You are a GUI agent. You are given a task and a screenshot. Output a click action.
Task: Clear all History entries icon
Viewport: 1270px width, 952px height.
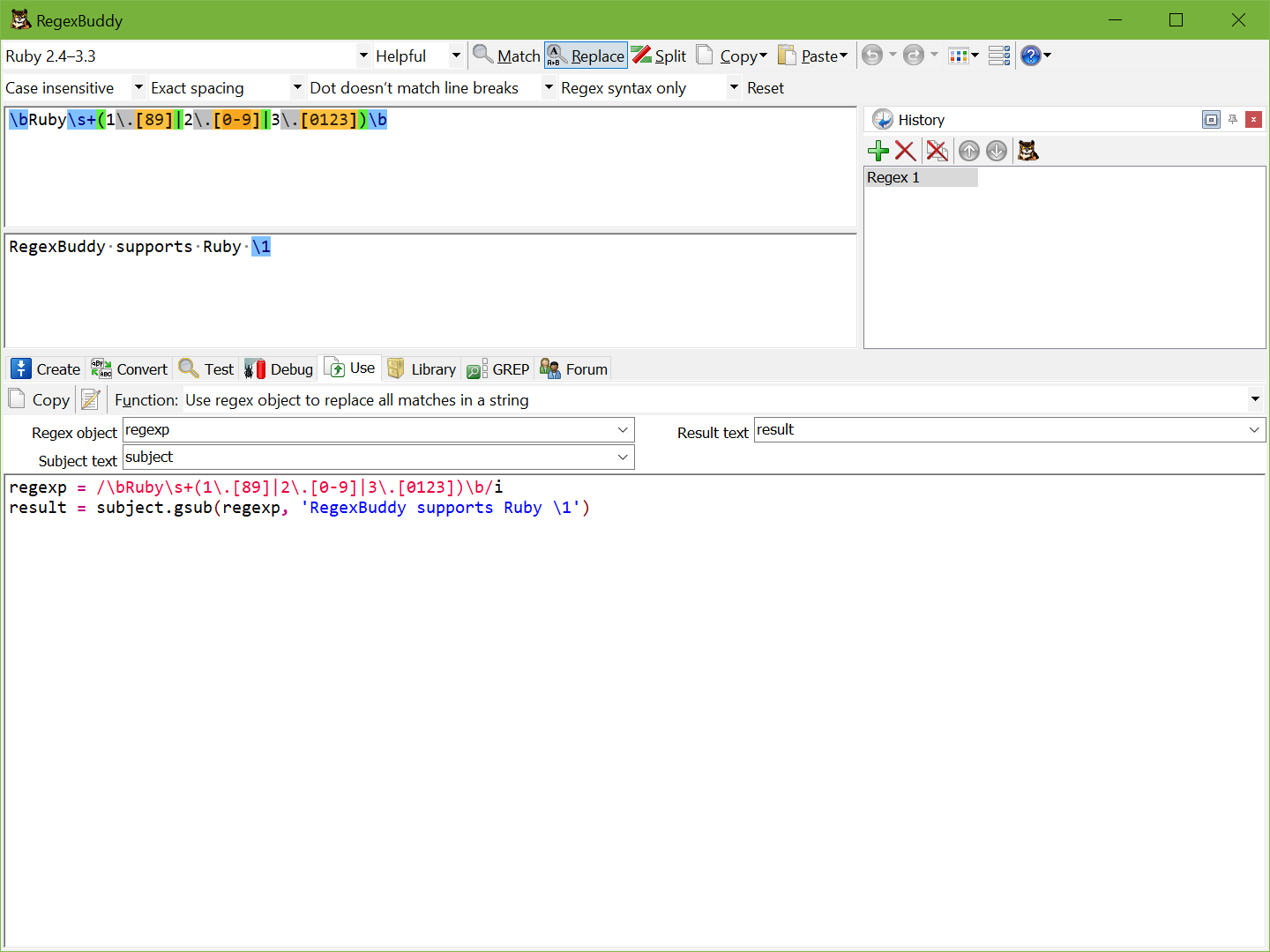coord(938,151)
